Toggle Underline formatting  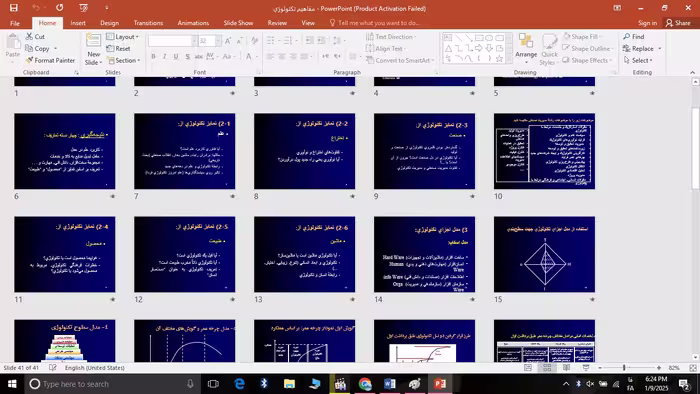[176, 56]
